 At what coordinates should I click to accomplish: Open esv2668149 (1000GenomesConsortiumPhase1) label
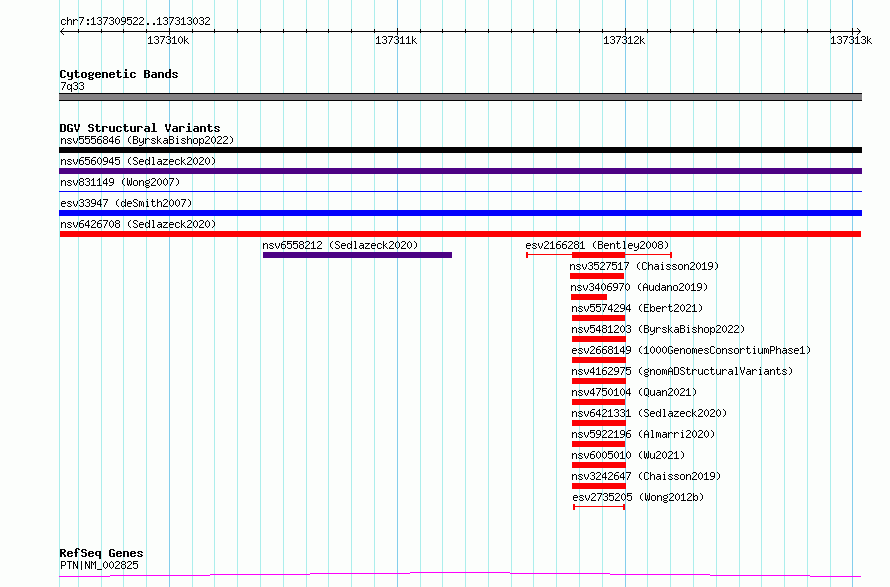[x=691, y=350]
